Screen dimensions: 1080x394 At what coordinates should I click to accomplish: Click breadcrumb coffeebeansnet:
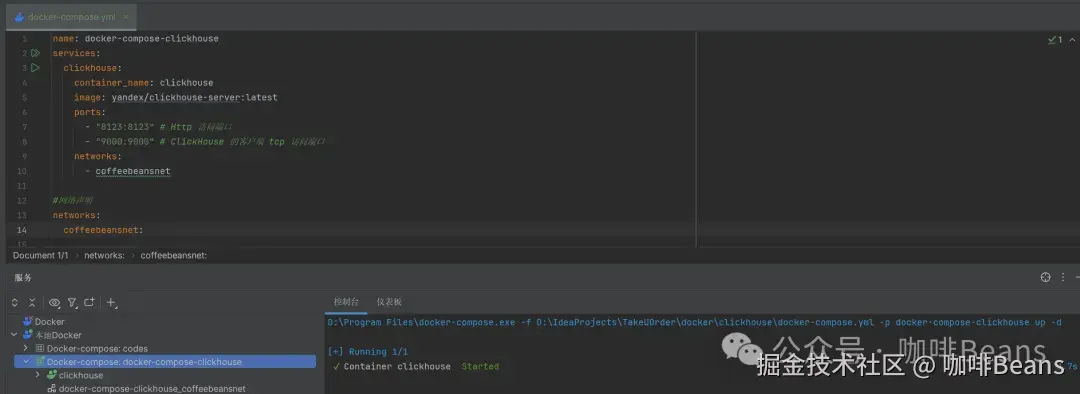point(174,256)
